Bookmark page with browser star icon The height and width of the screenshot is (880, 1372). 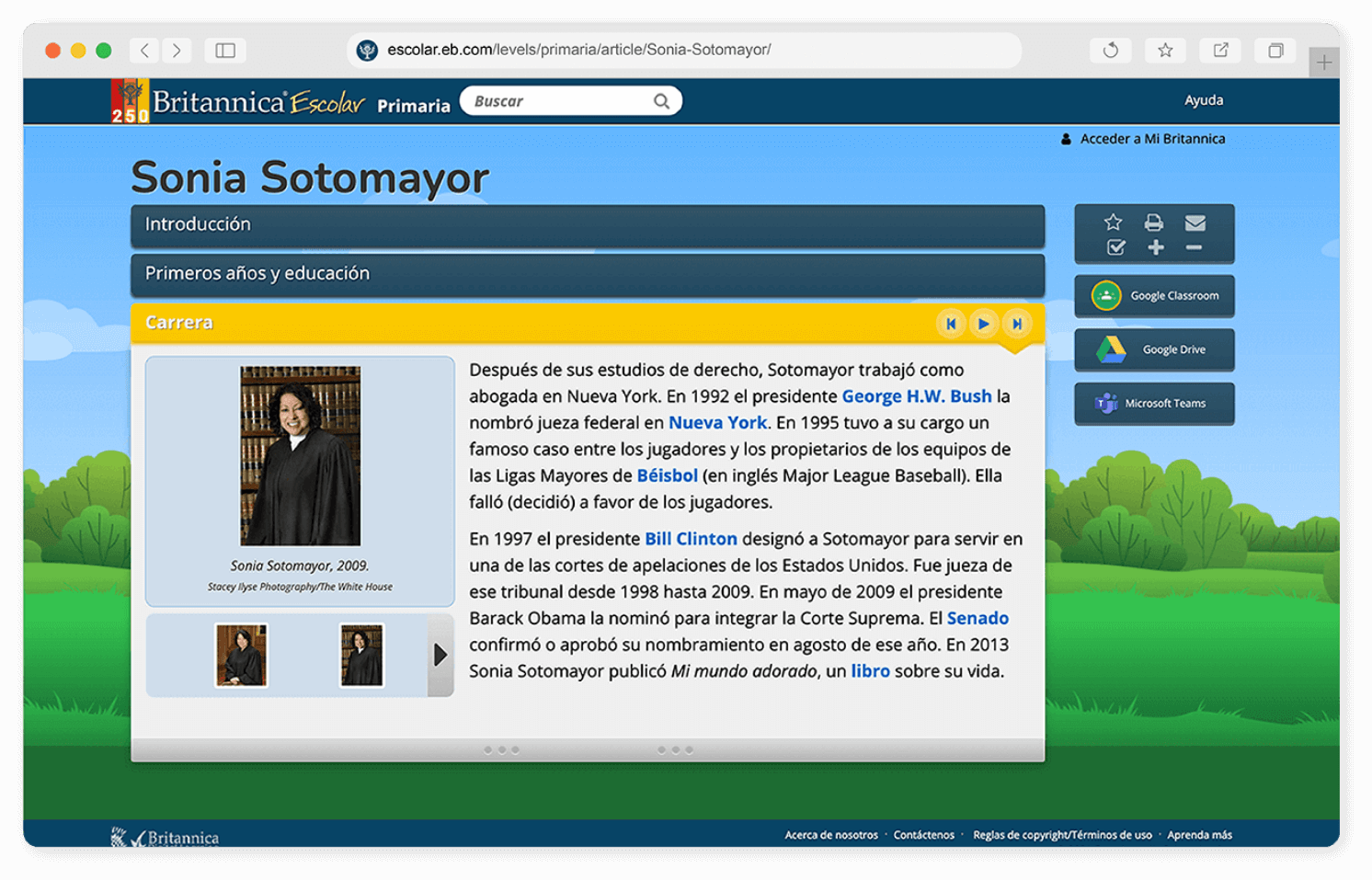[1165, 51]
